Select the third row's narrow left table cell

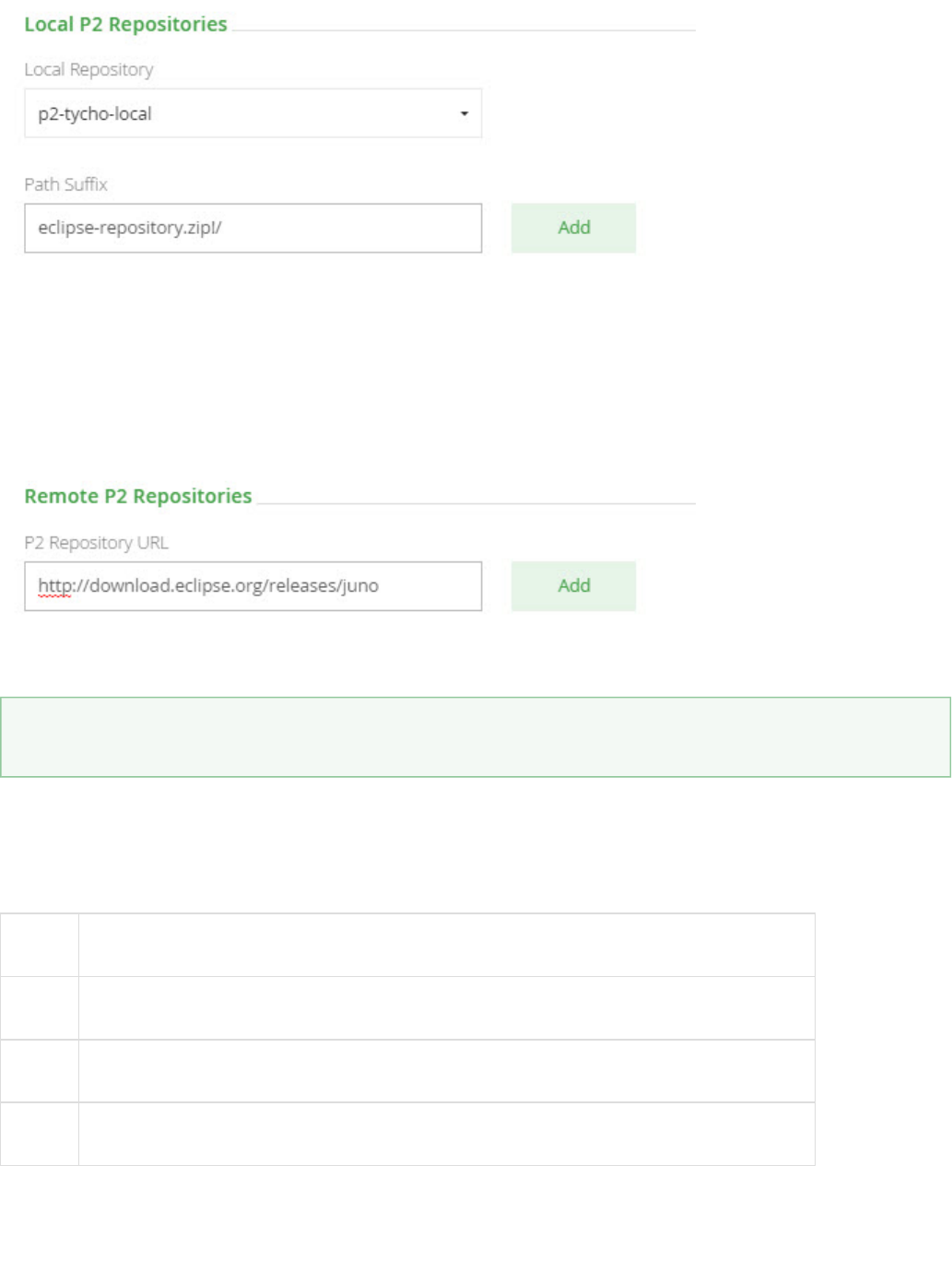[x=40, y=1071]
